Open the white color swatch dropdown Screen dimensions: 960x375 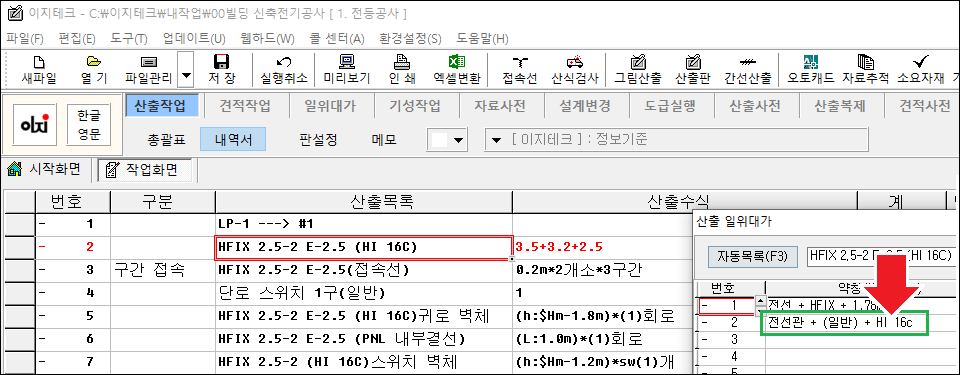tap(448, 140)
